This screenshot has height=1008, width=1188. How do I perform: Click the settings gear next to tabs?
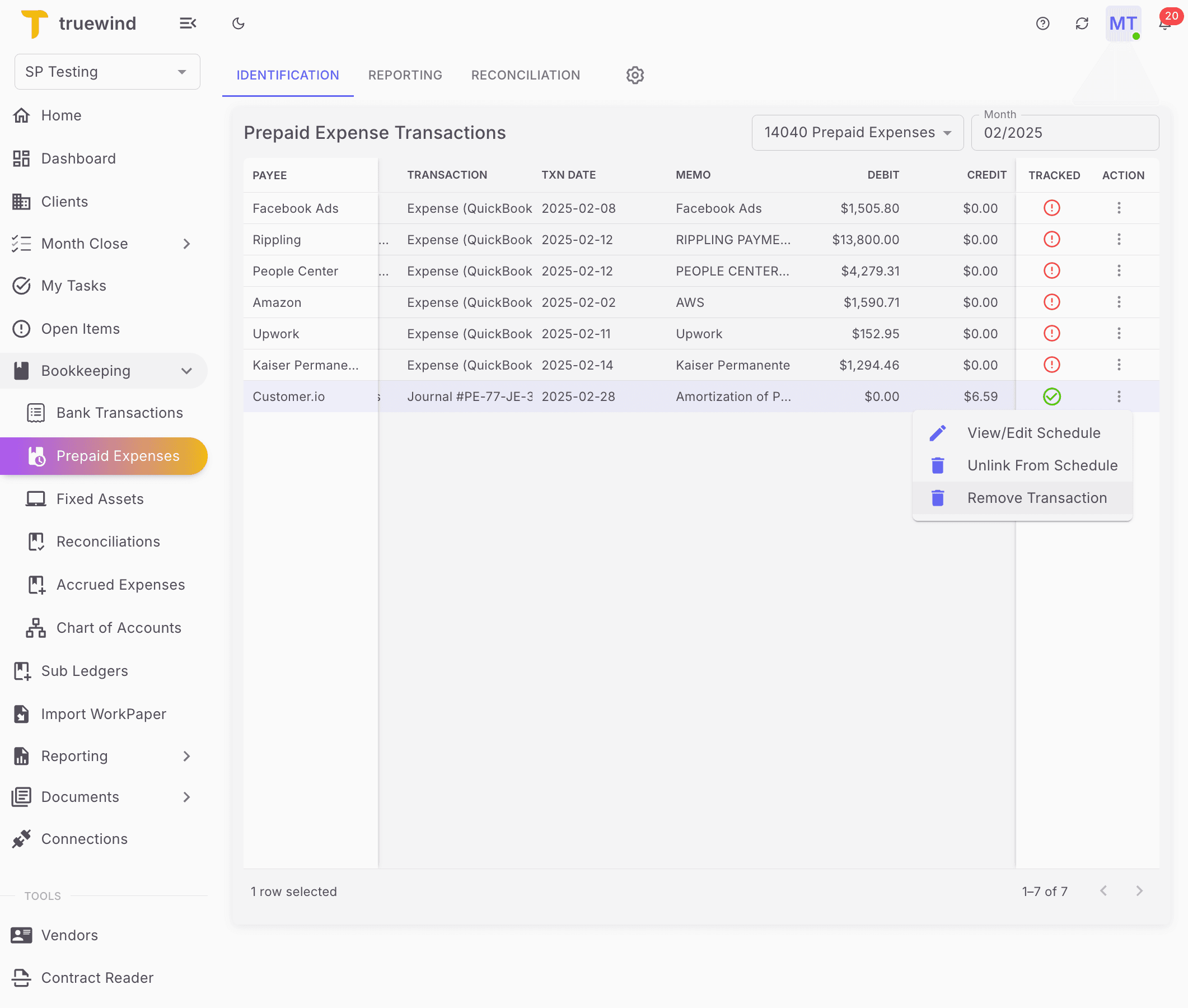click(634, 75)
